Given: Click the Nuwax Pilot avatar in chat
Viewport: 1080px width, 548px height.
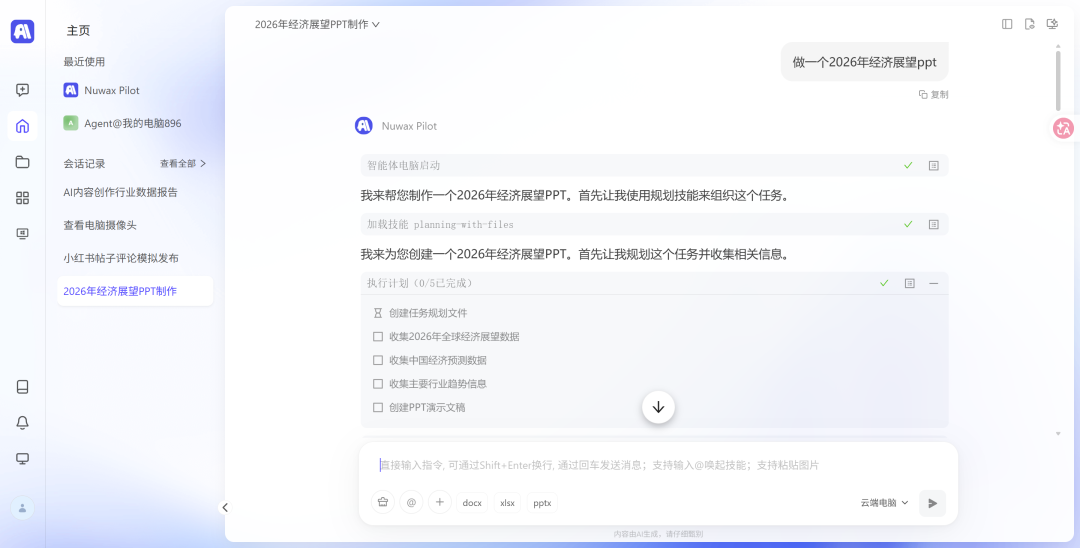Looking at the screenshot, I should click(x=364, y=126).
